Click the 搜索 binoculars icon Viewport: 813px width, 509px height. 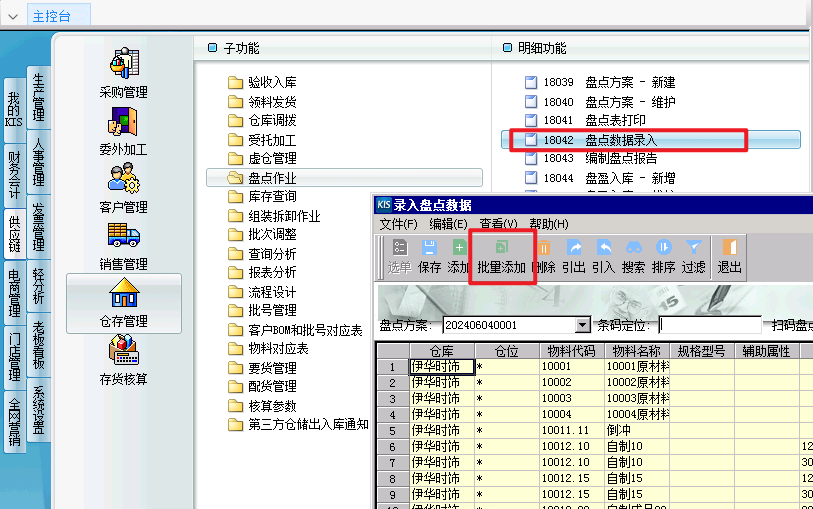coord(634,248)
